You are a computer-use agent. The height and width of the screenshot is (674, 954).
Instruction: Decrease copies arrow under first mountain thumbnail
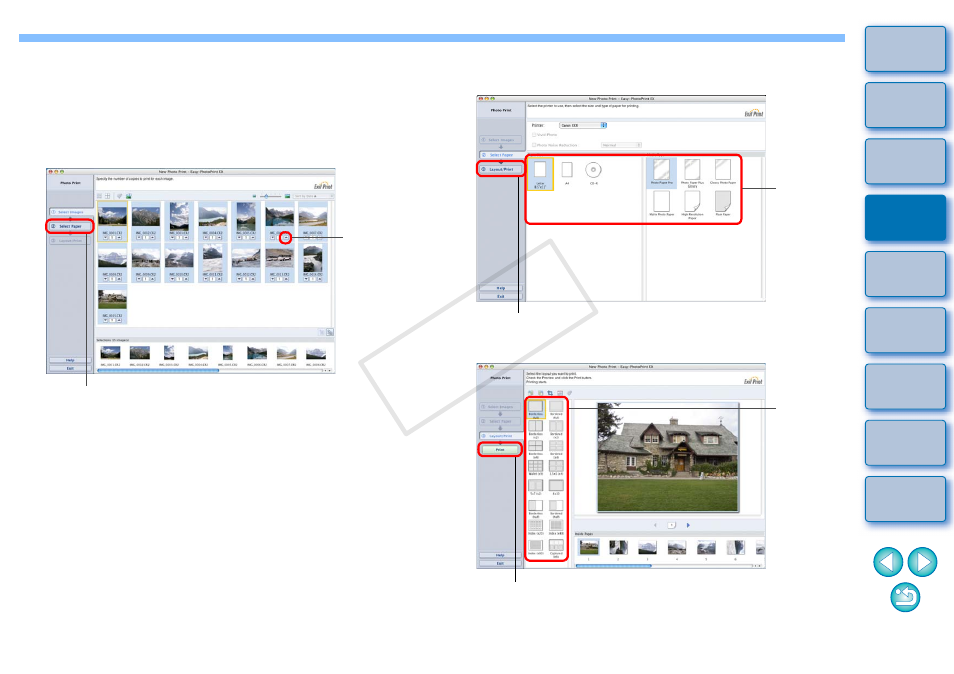coord(105,238)
